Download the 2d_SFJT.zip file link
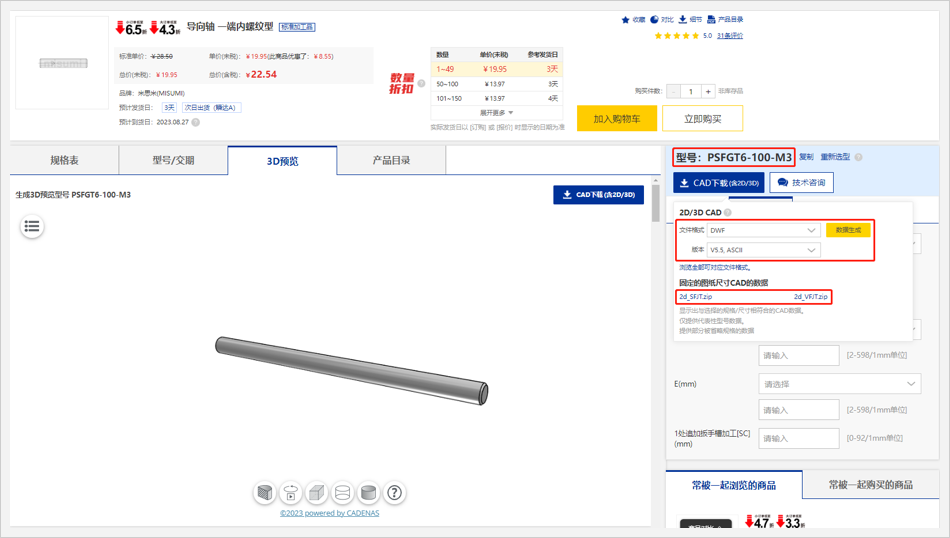The height and width of the screenshot is (538, 950). (x=696, y=297)
